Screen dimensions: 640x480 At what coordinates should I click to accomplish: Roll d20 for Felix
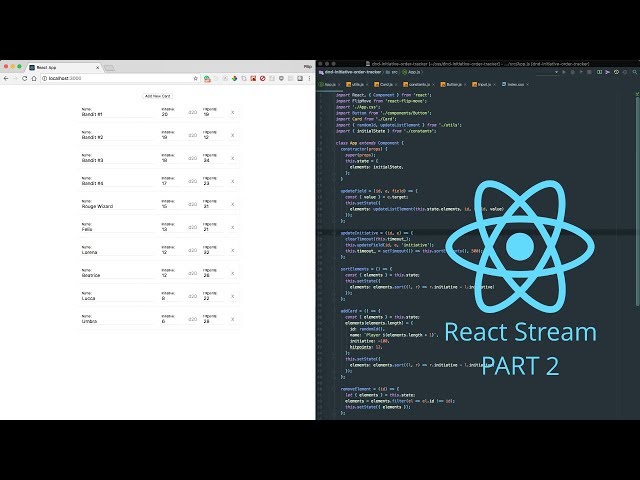(x=192, y=227)
